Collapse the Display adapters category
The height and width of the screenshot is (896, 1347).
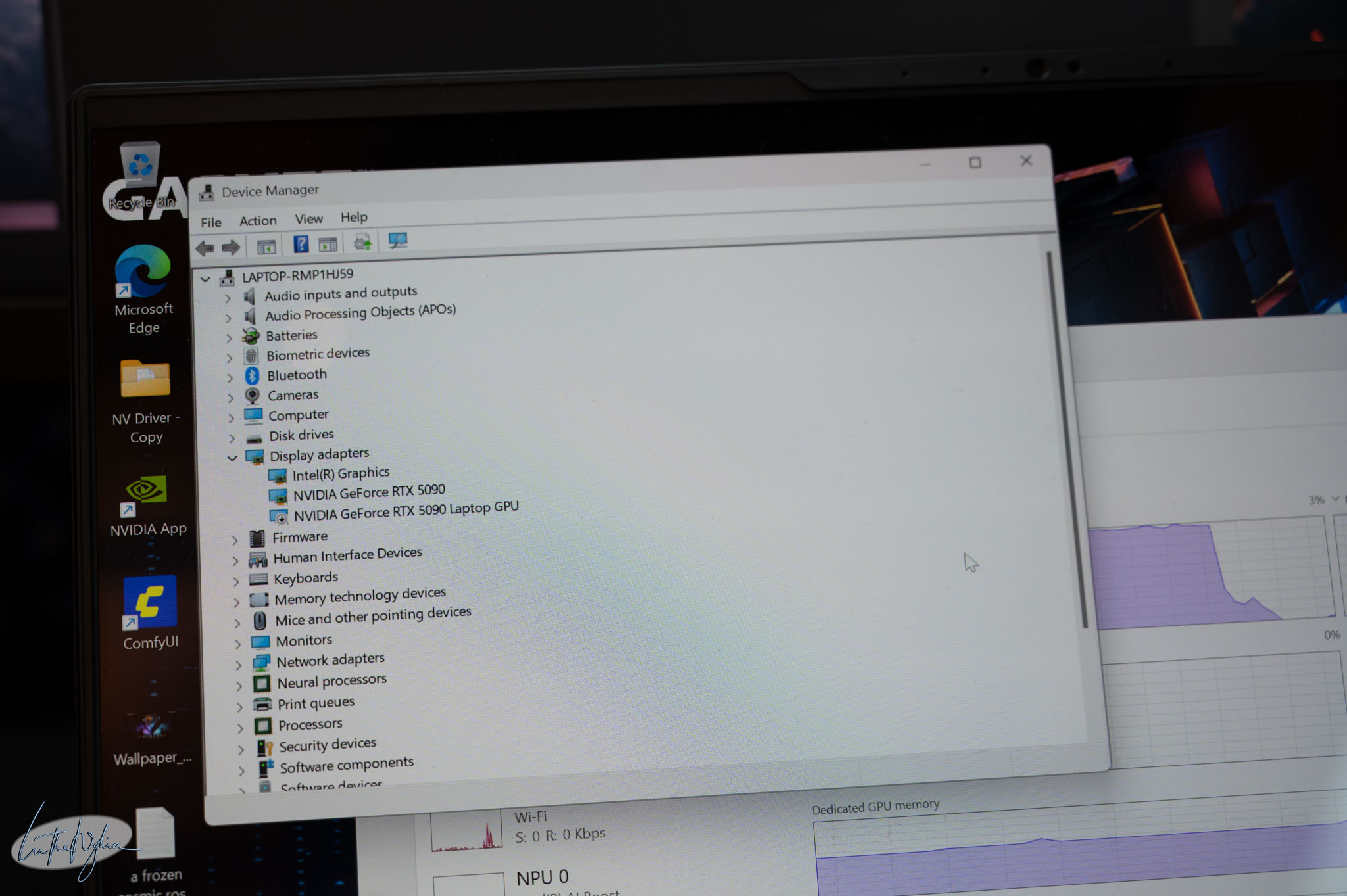click(x=232, y=458)
